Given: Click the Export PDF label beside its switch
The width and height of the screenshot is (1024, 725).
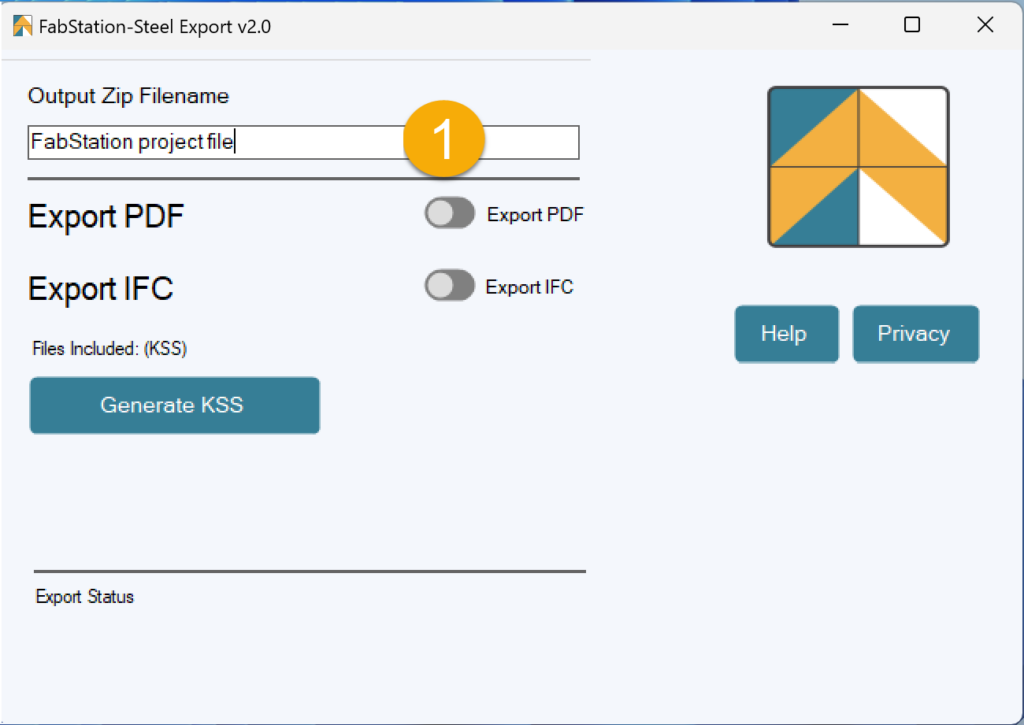Looking at the screenshot, I should point(535,214).
